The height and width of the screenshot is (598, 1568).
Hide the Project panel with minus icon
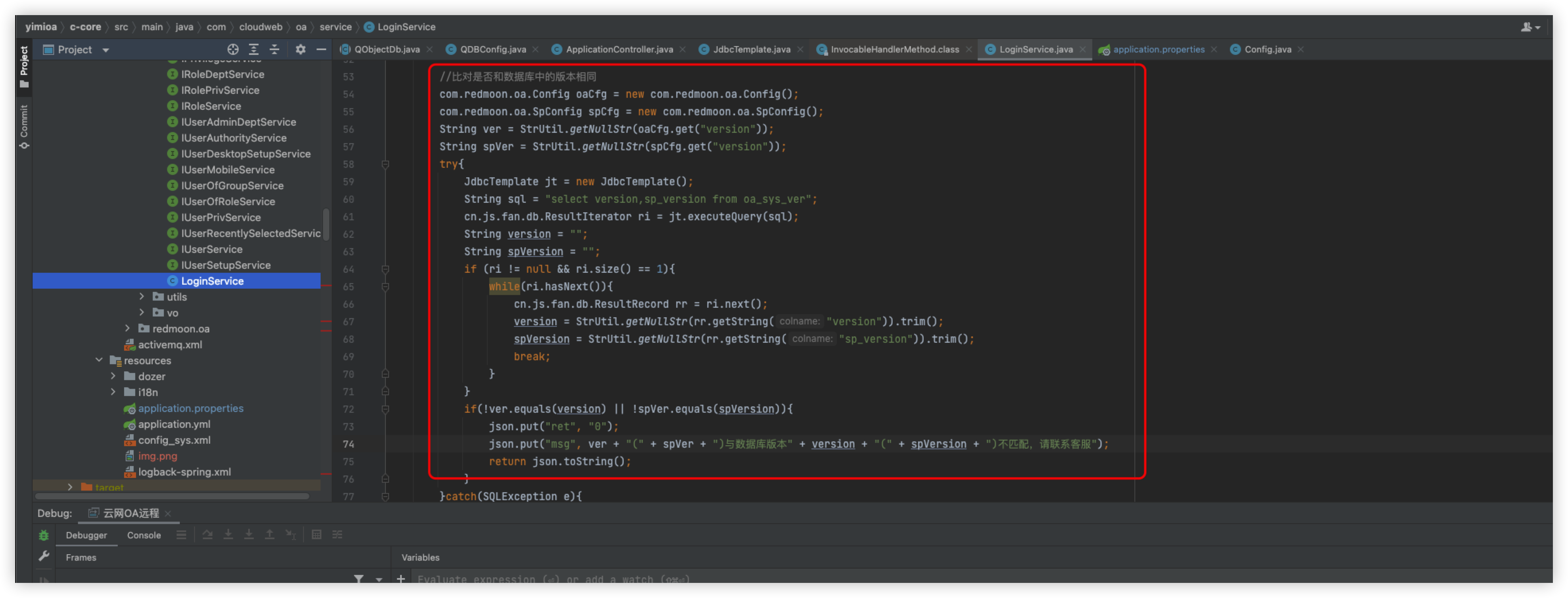coord(321,50)
